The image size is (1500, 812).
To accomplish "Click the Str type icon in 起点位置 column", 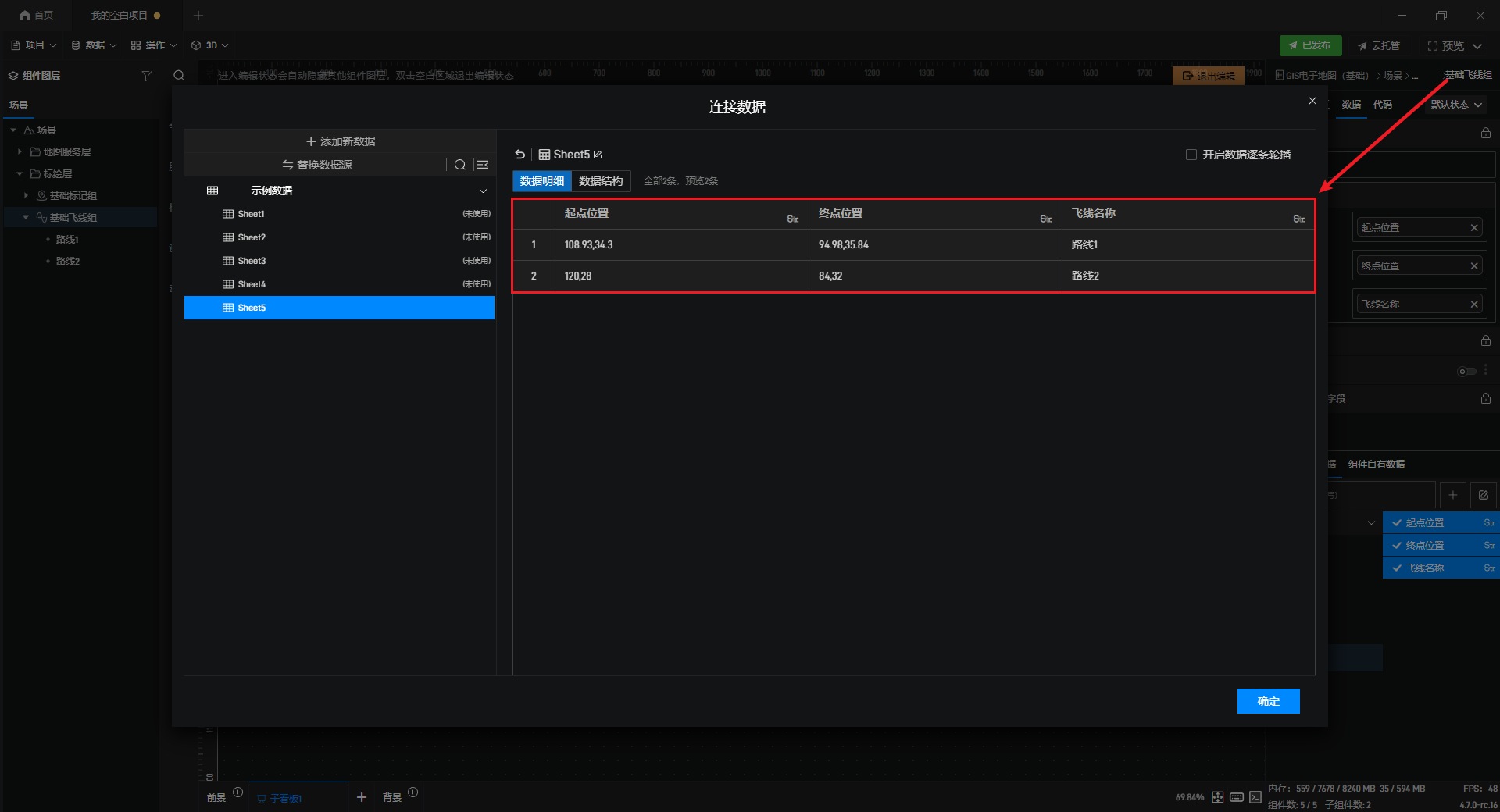I will [792, 219].
